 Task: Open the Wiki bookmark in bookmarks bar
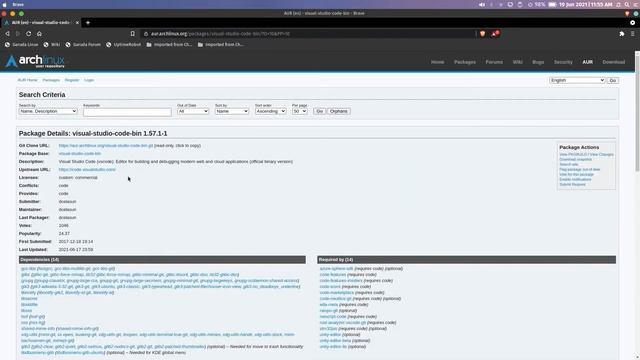click(52, 44)
